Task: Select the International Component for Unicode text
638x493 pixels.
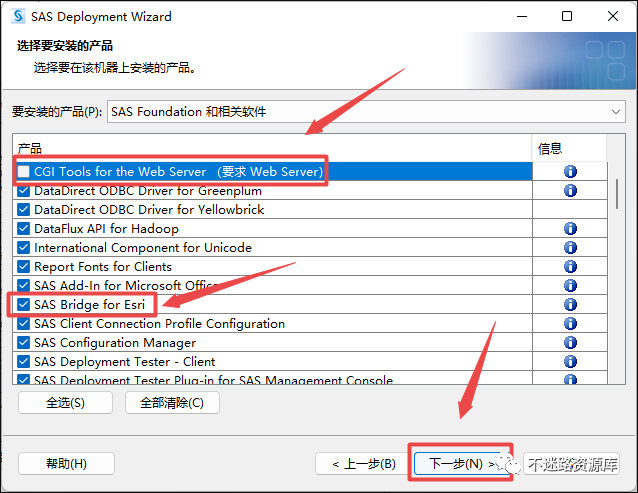Action: tap(143, 247)
